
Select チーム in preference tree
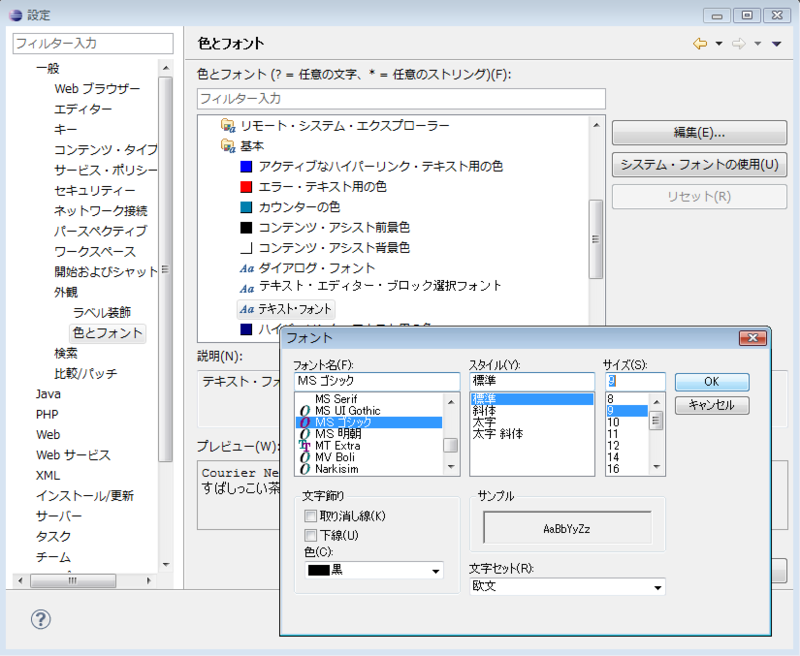click(x=53, y=557)
